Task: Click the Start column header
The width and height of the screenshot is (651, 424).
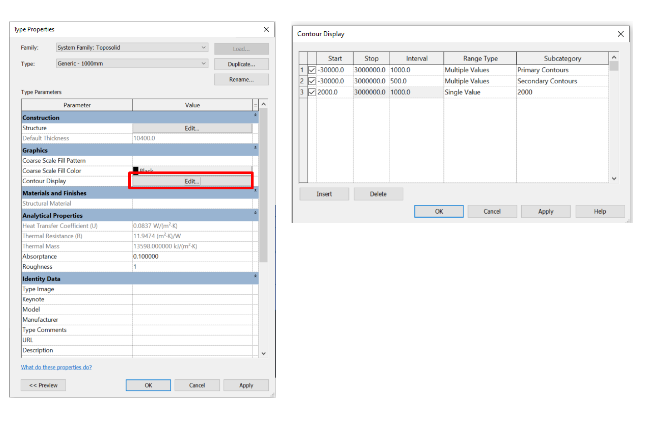Action: coord(335,59)
